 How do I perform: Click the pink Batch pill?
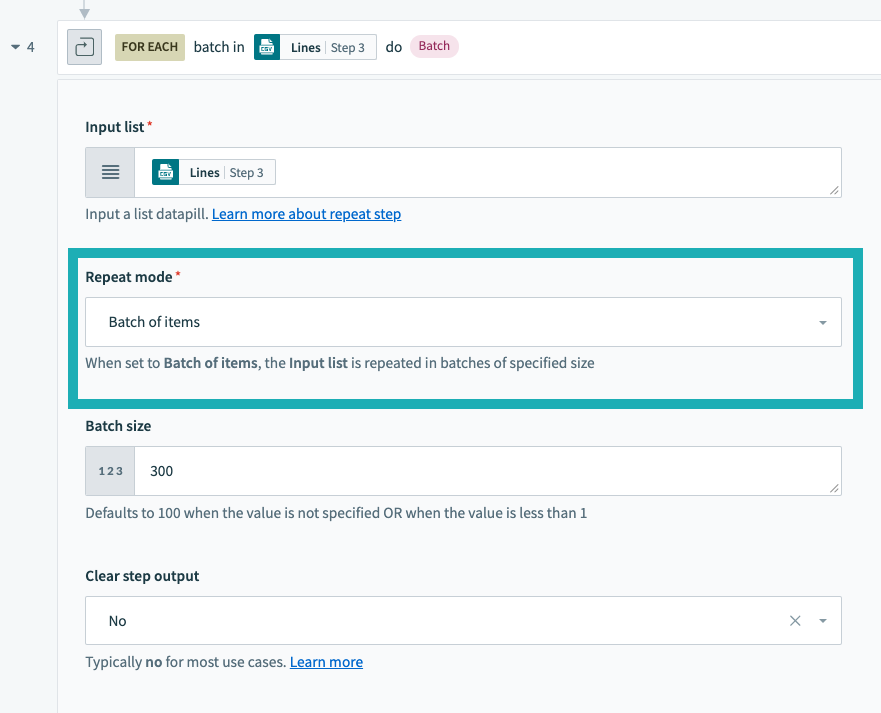tap(434, 46)
